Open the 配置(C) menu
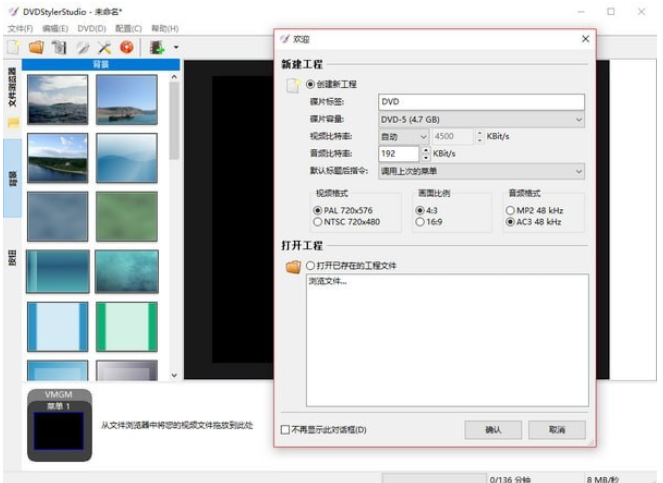Viewport: 663px width, 483px height. coord(127,29)
